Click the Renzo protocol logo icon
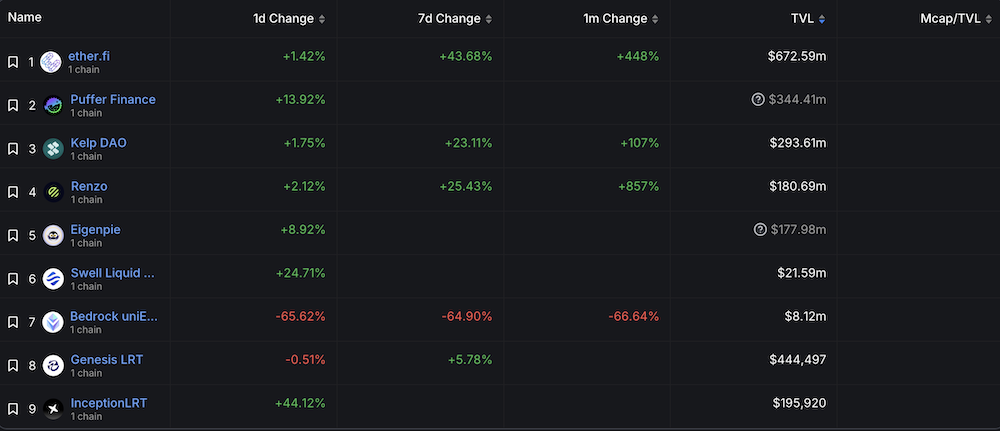This screenshot has width=1000, height=431. pyautogui.click(x=53, y=192)
